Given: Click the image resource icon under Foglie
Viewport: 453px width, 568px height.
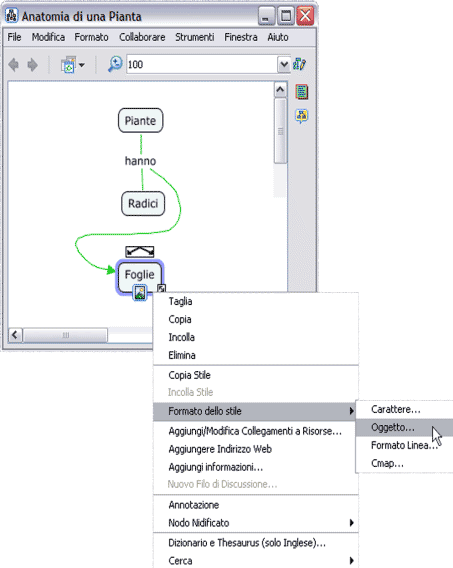Looking at the screenshot, I should tap(140, 293).
